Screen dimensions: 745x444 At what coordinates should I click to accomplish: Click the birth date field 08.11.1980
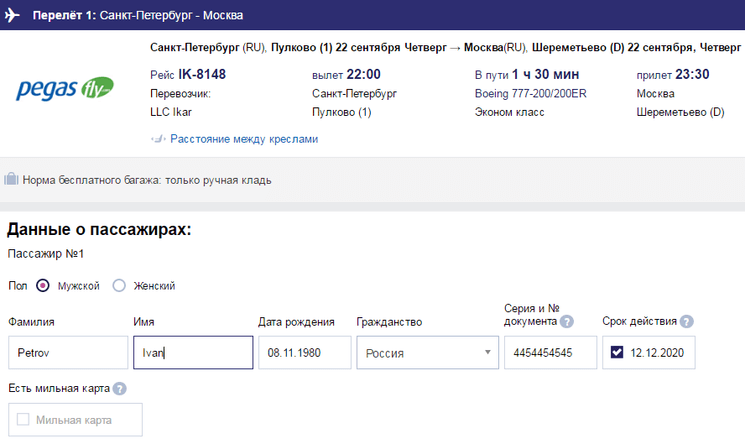point(304,353)
